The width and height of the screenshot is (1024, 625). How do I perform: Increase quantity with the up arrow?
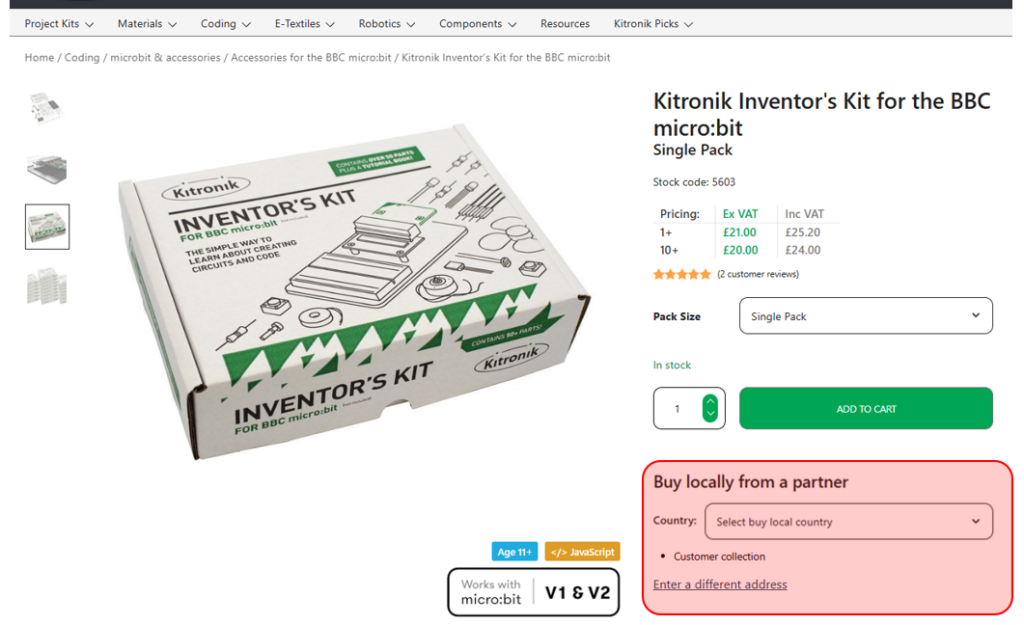coord(710,401)
